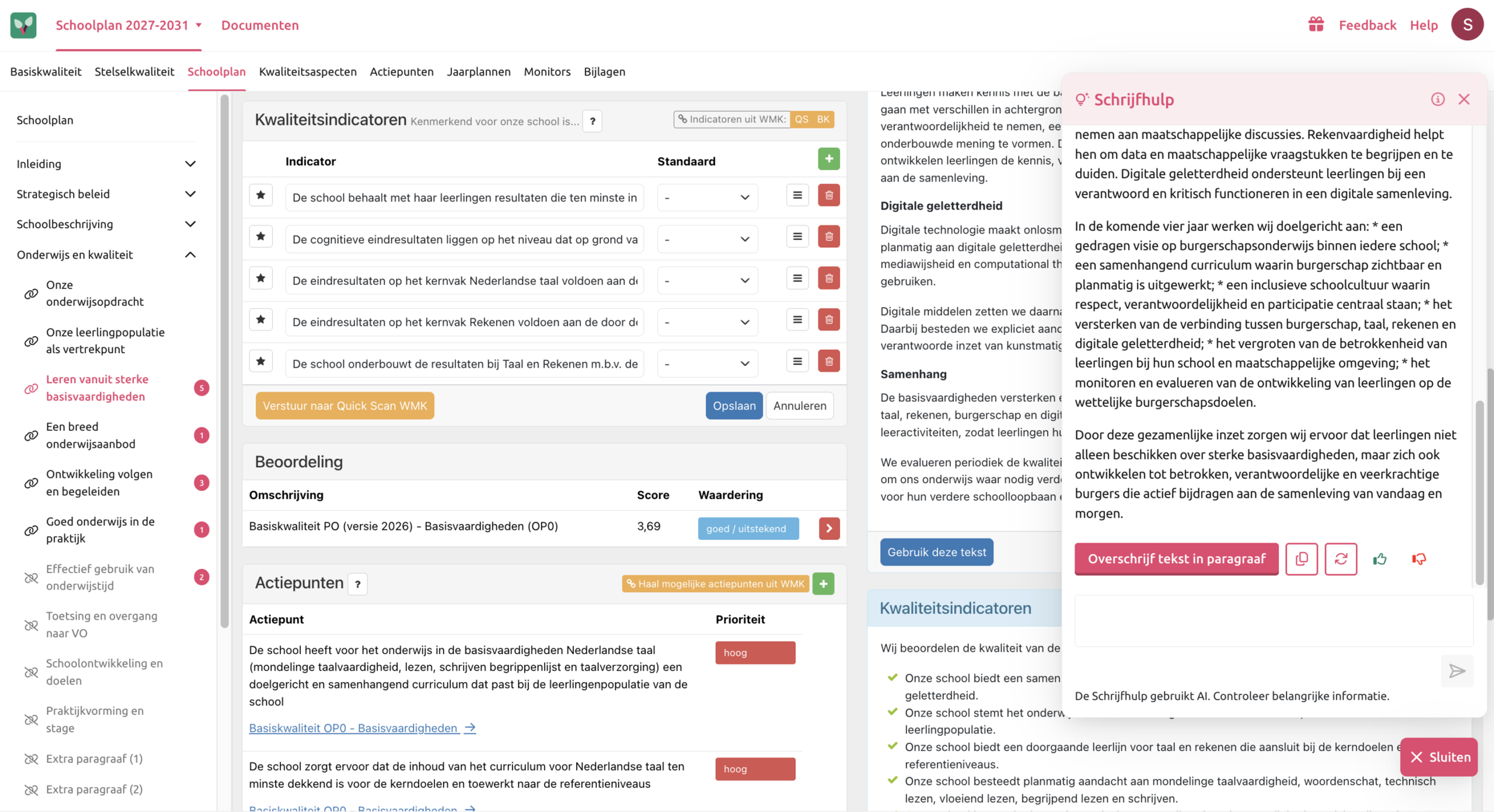Delete the 'De school behaalt' indicator
Screen dimensions: 1494x812
[x=829, y=195]
